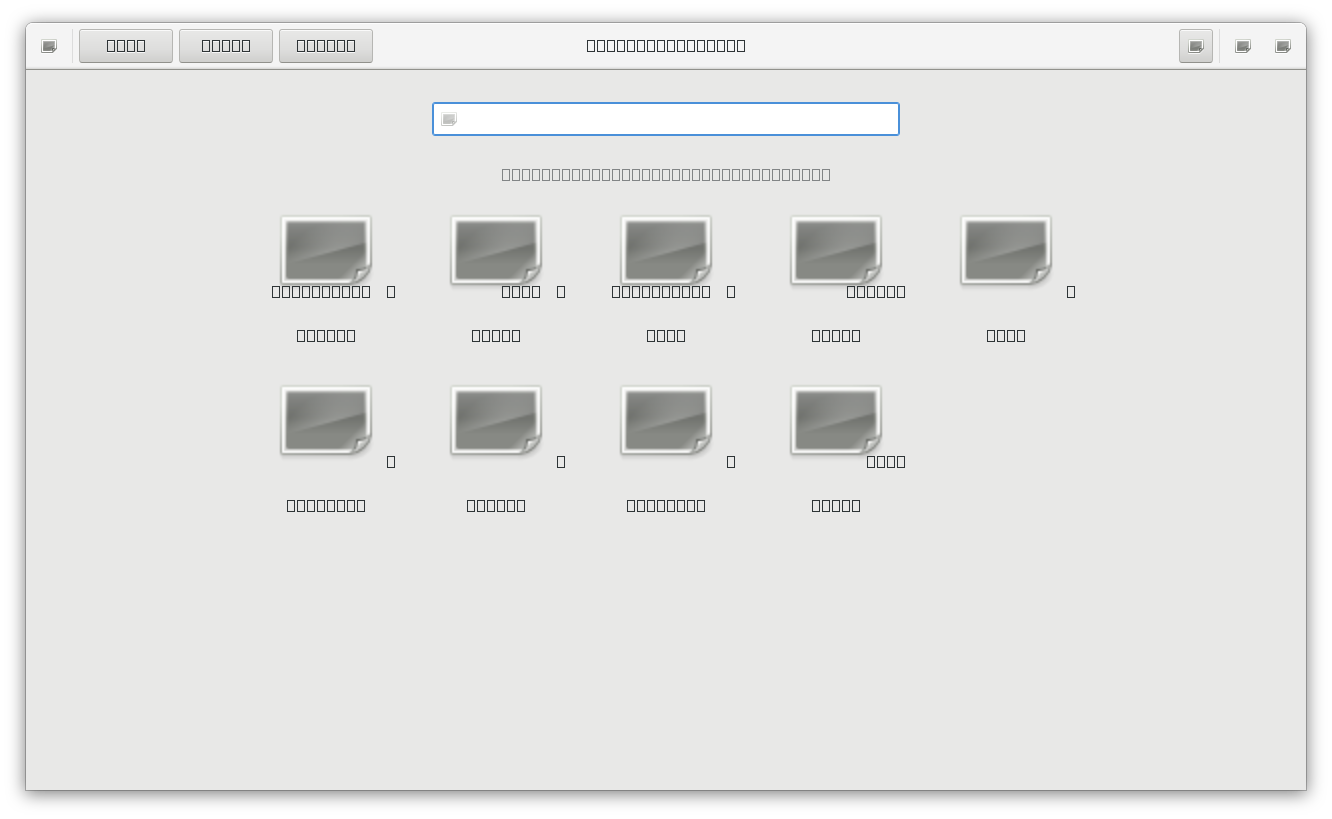The height and width of the screenshot is (819, 1332).
Task: Toggle the pressed icon button at header right
Action: tap(1195, 46)
